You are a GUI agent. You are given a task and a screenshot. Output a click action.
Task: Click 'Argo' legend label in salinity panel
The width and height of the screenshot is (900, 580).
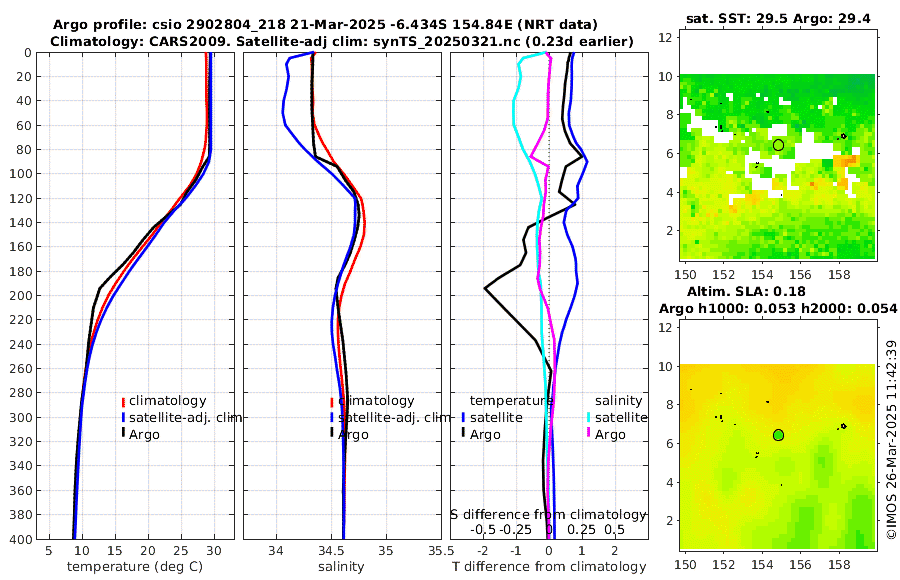(353, 435)
